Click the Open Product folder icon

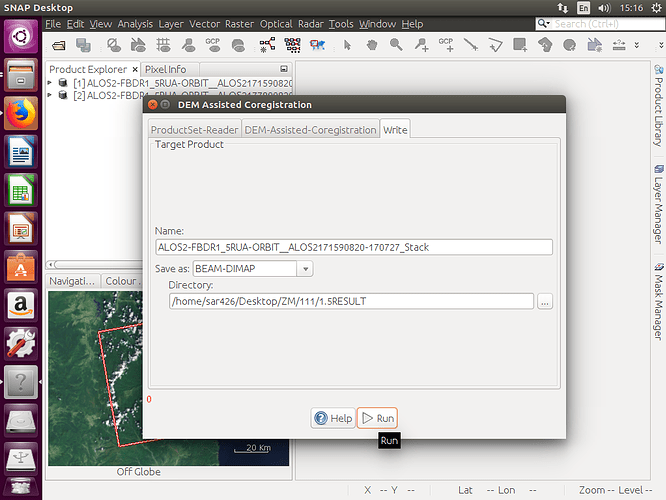(x=59, y=45)
